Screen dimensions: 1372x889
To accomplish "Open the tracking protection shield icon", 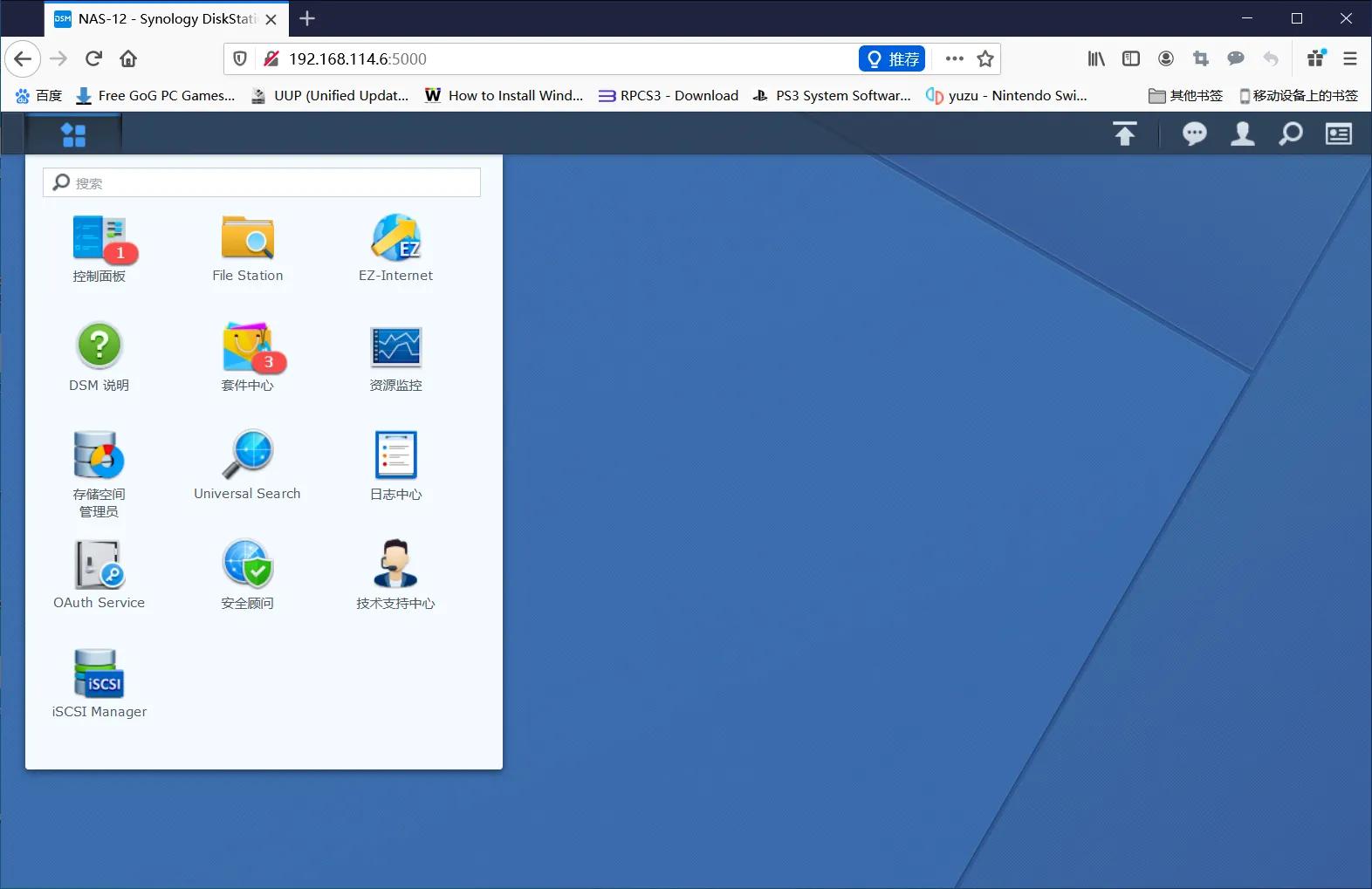I will click(240, 58).
